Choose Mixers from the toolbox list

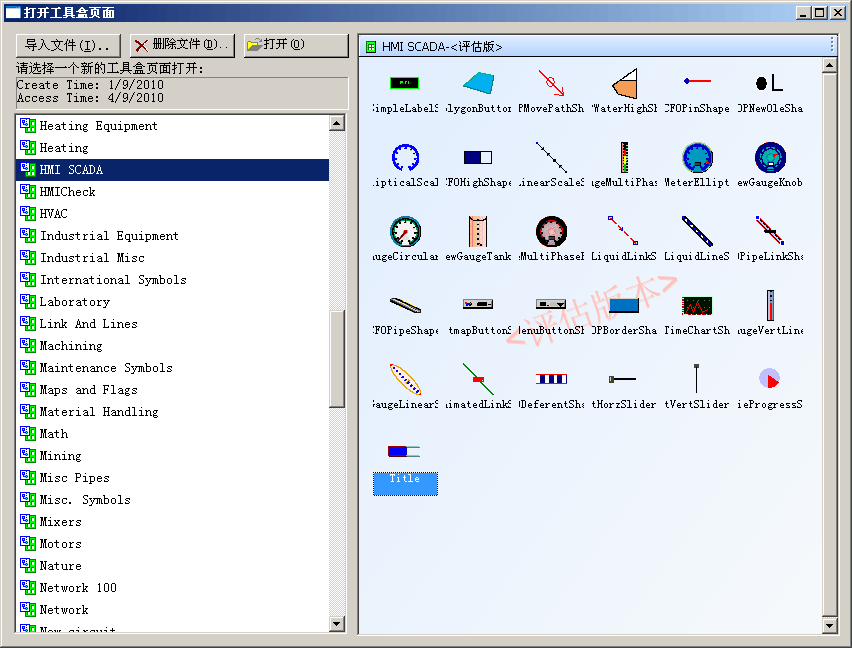(60, 522)
